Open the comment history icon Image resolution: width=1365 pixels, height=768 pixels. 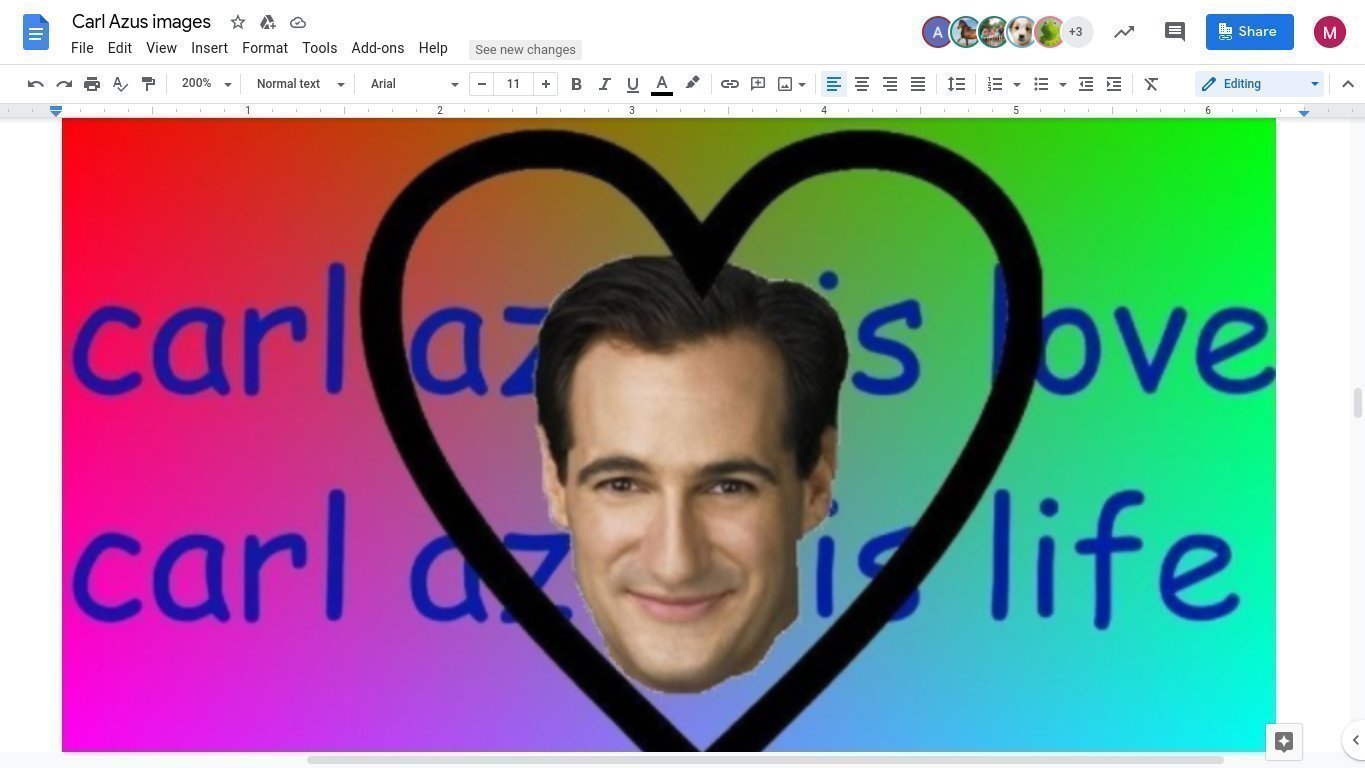(x=1175, y=32)
